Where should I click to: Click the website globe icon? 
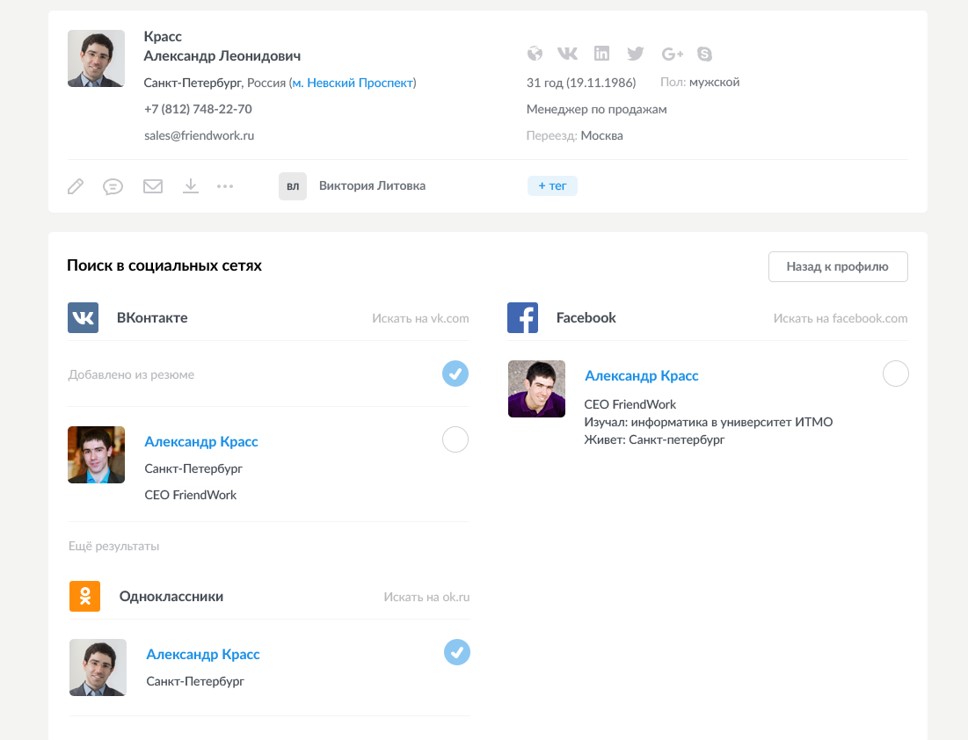coord(535,52)
